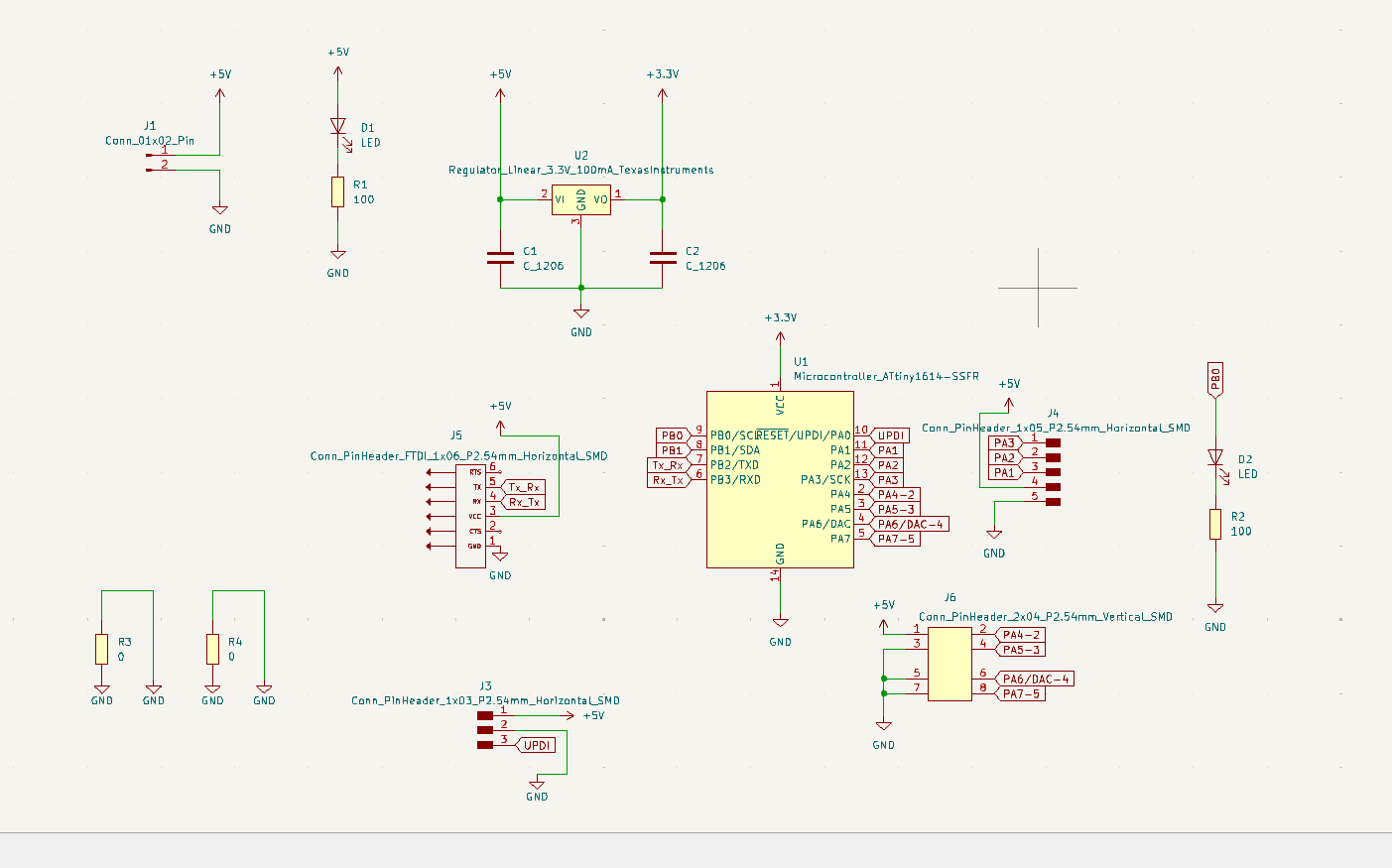Image resolution: width=1392 pixels, height=868 pixels.
Task: Select the PA4-2 label beside U1
Action: tap(895, 494)
